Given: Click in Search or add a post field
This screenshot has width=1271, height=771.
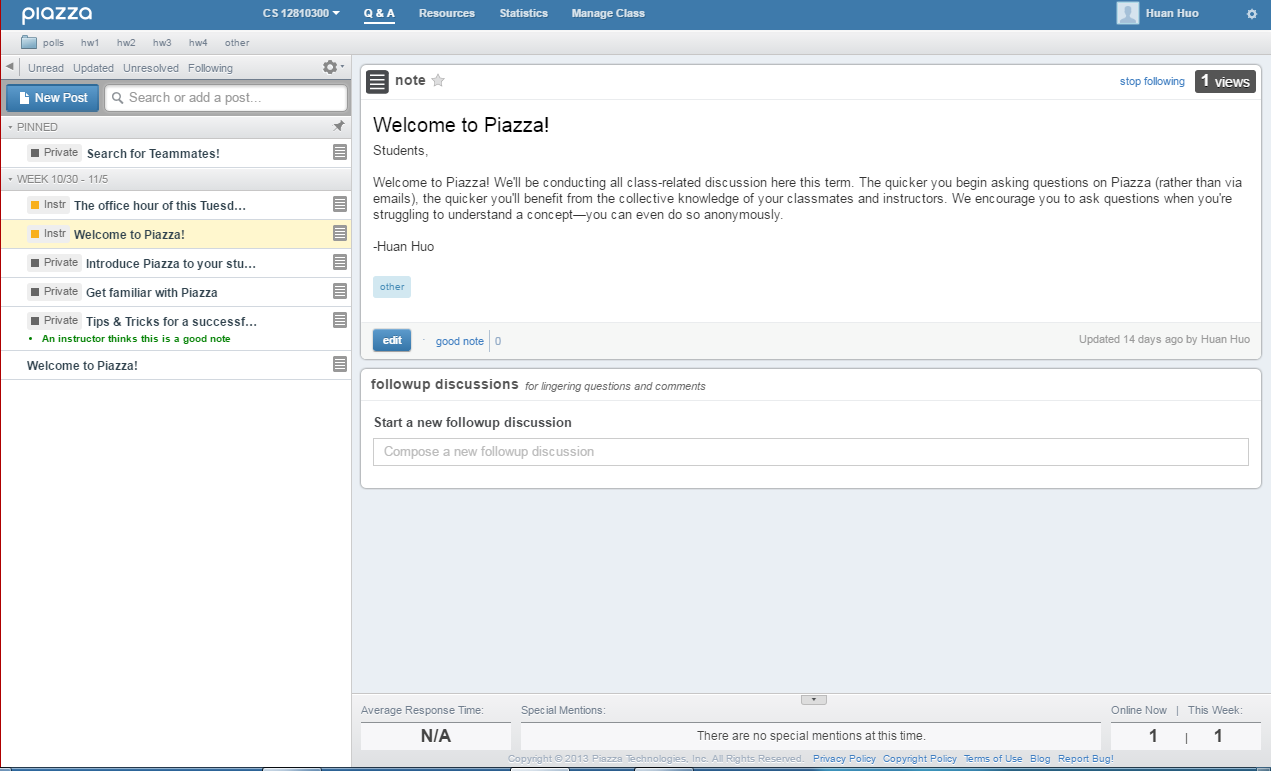Looking at the screenshot, I should click(226, 98).
